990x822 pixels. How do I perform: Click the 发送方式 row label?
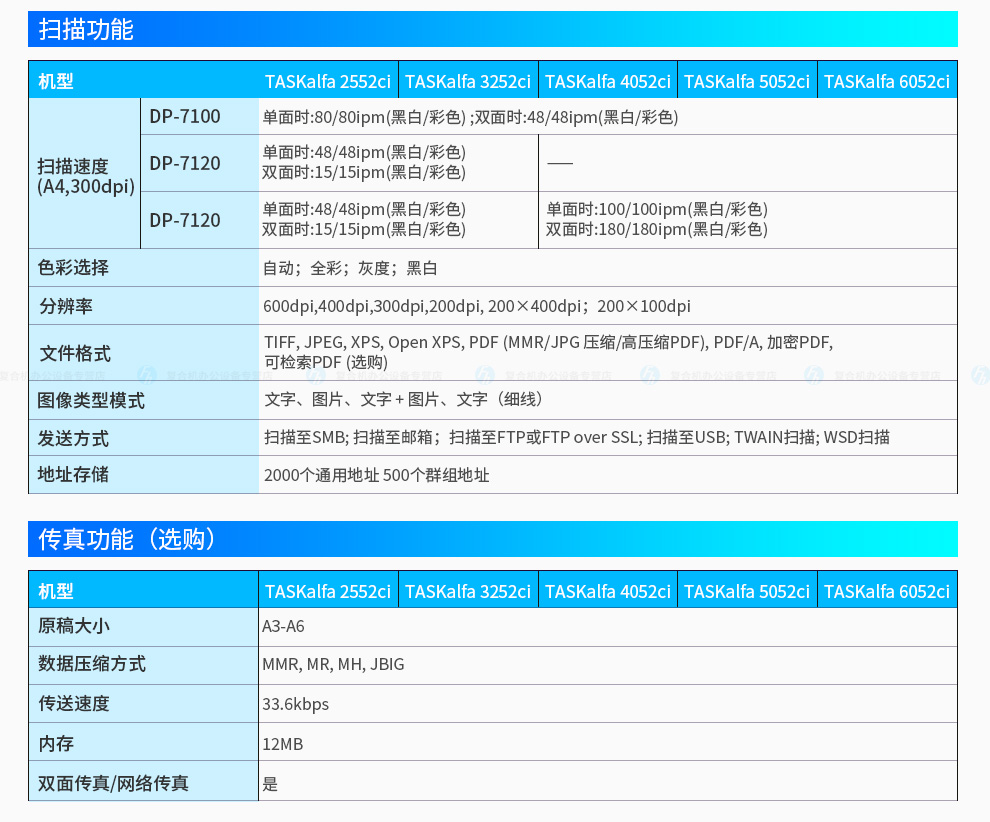73,438
